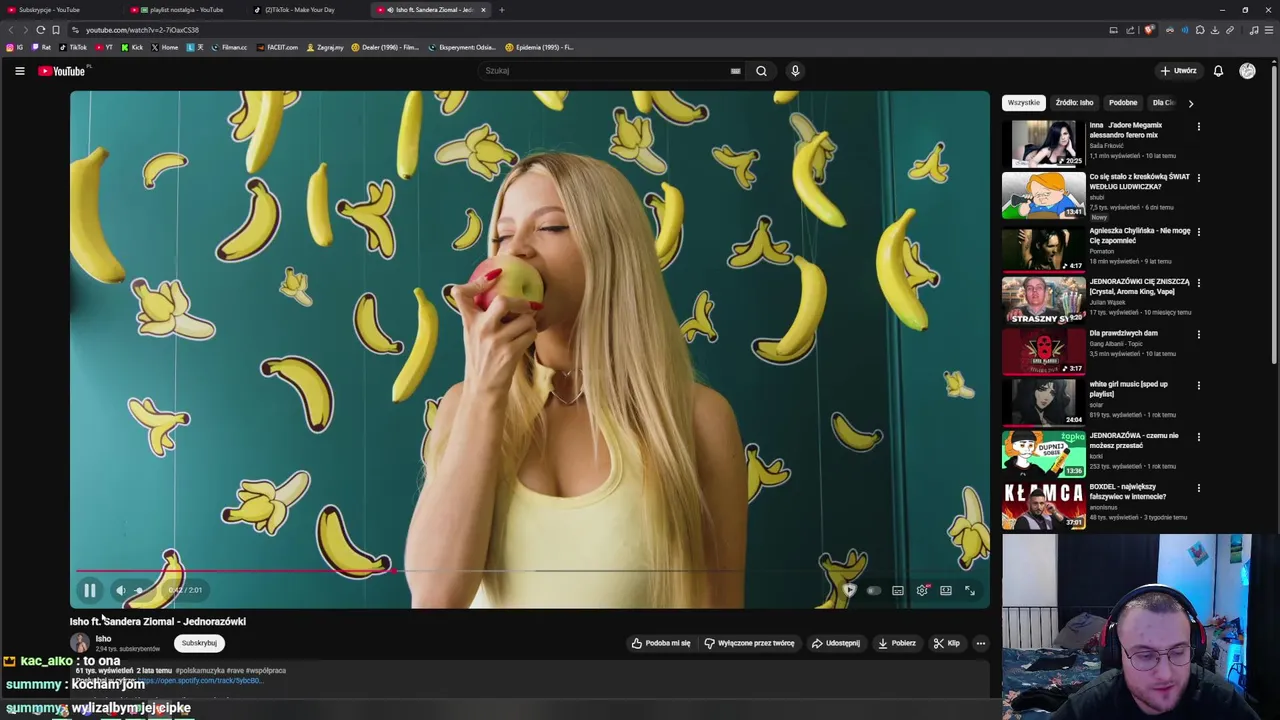Toggle subtitles in the player
The width and height of the screenshot is (1280, 720).
(x=897, y=591)
